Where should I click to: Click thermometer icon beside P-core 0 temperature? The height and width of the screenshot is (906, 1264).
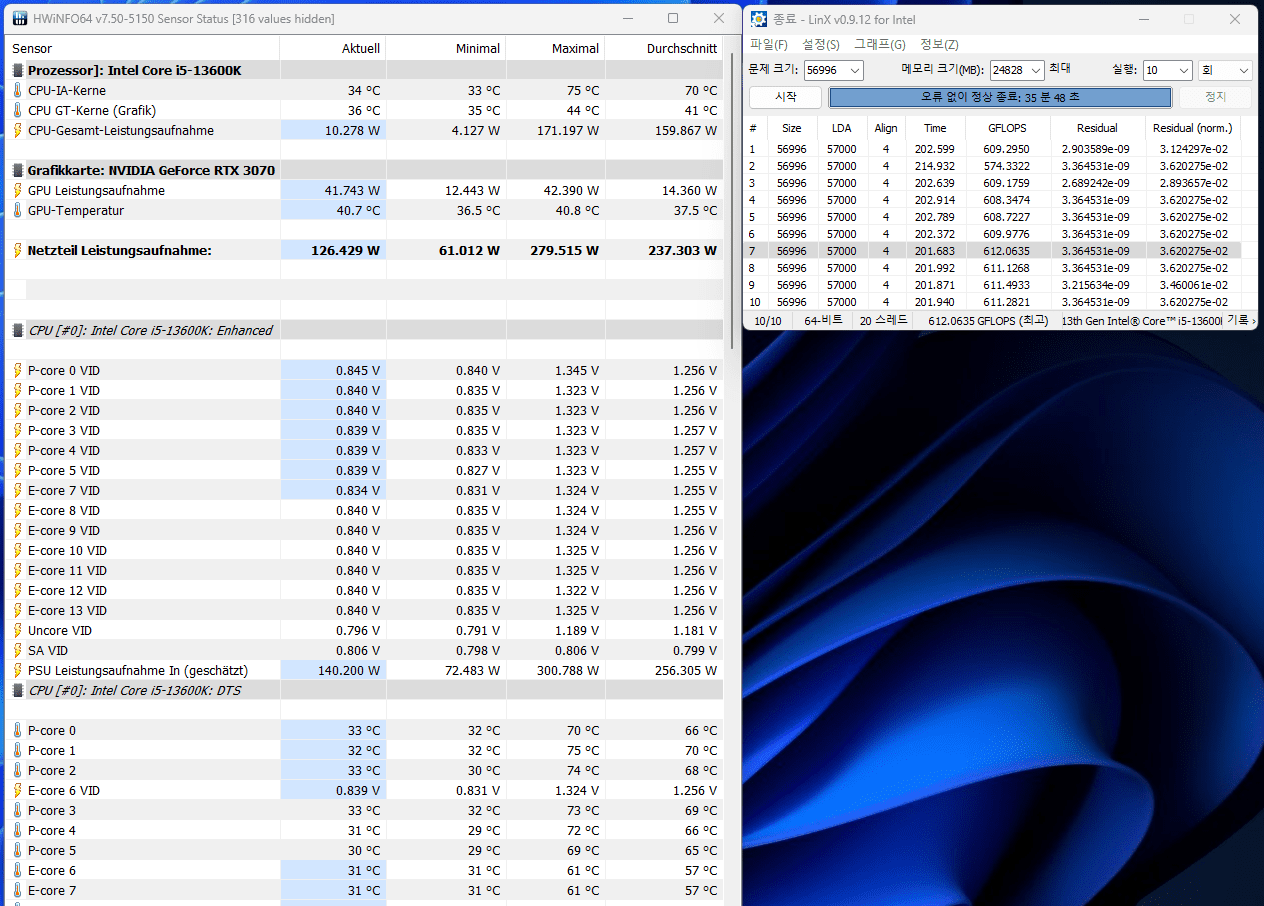(17, 730)
